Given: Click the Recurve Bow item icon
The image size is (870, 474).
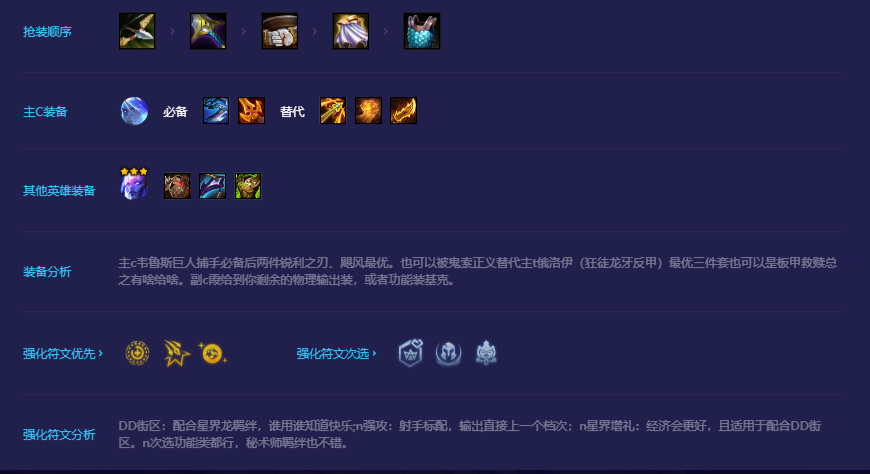Looking at the screenshot, I should [x=137, y=31].
